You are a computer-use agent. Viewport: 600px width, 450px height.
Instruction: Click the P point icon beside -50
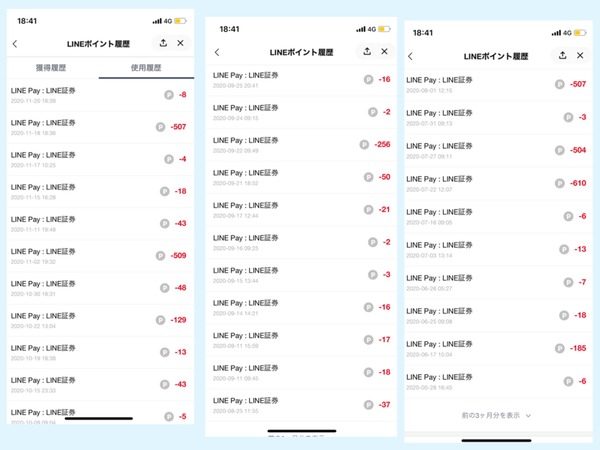coord(368,177)
